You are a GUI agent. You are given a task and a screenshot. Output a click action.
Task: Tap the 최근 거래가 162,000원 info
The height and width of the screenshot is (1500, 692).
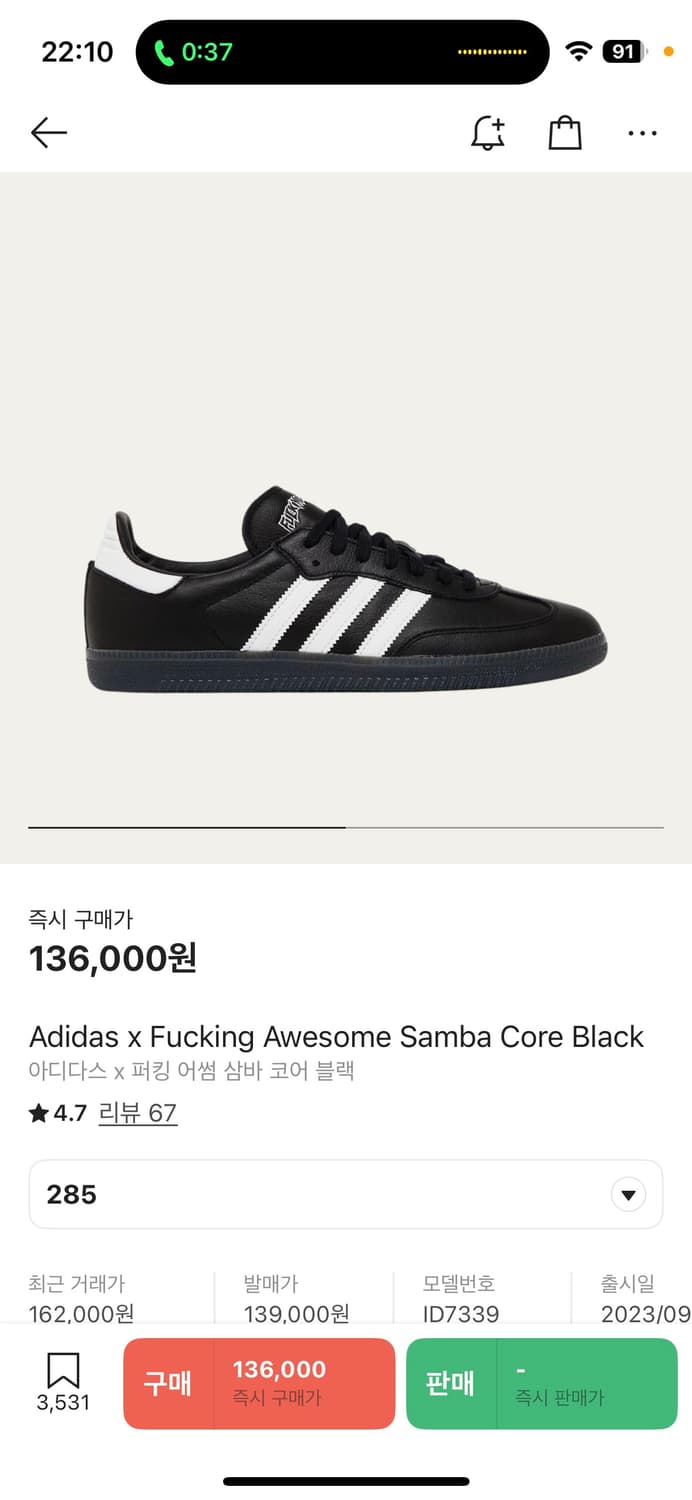click(x=82, y=1298)
